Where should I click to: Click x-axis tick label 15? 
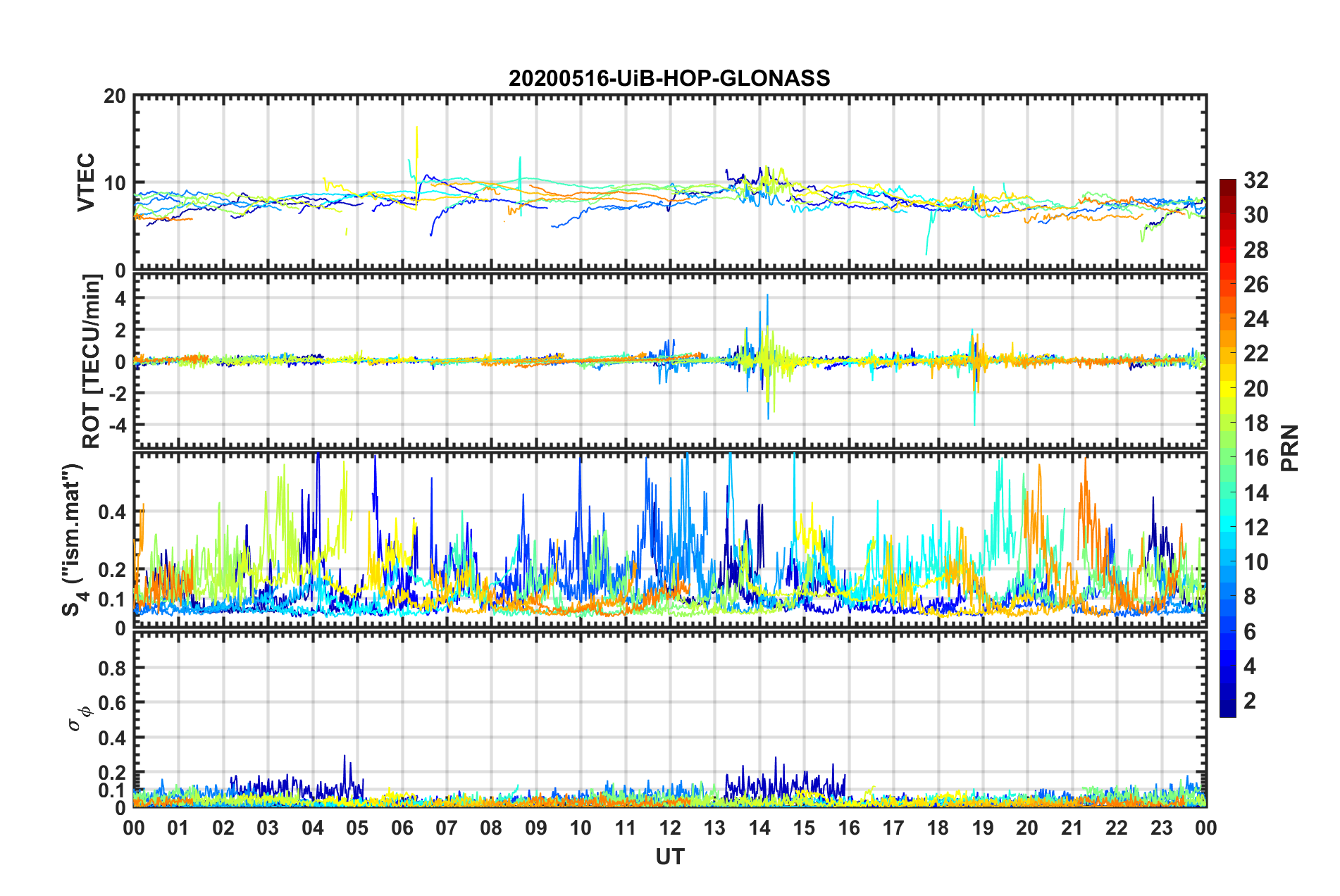pos(804,828)
